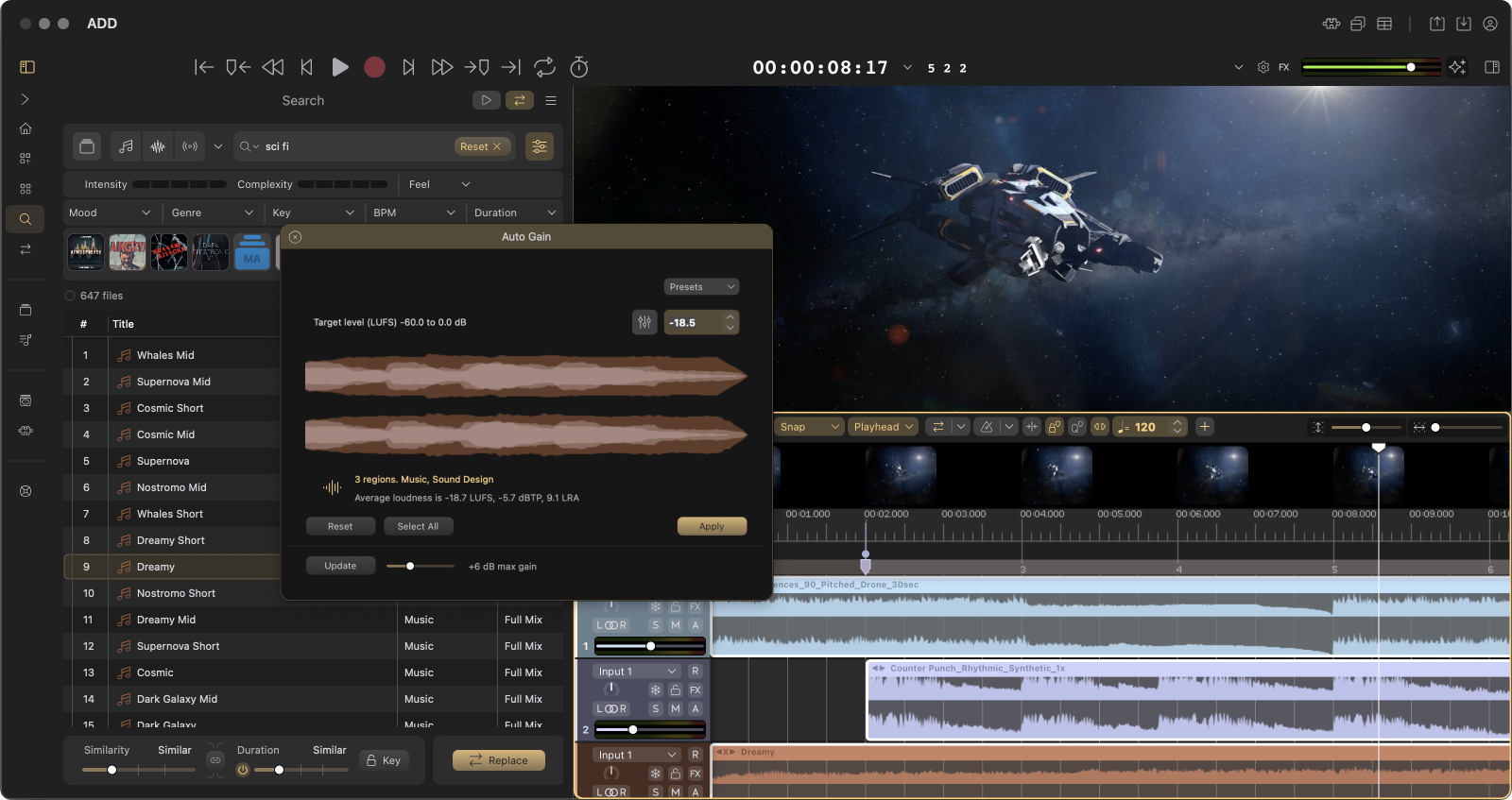This screenshot has width=1512, height=800.
Task: Reset the sci fi search
Action: [480, 146]
